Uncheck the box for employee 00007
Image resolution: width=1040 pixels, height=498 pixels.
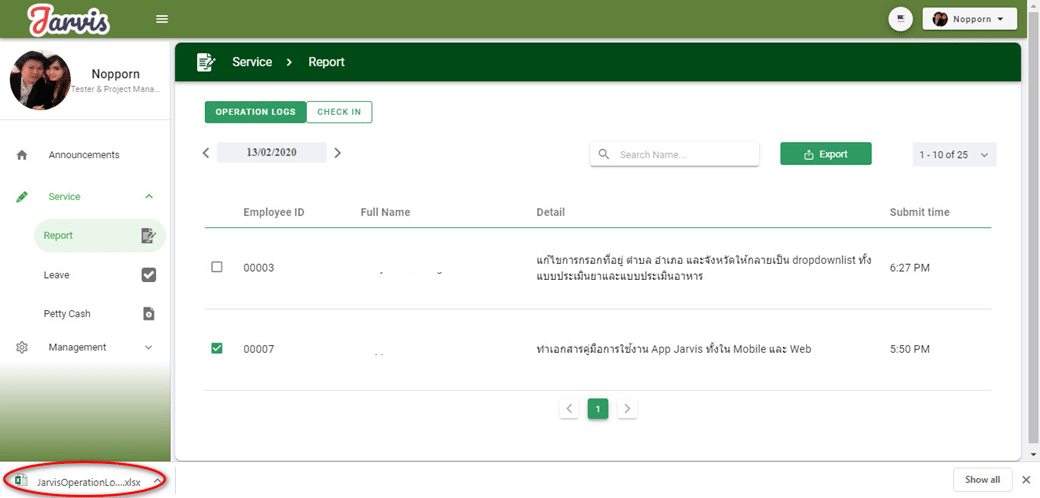coord(217,348)
